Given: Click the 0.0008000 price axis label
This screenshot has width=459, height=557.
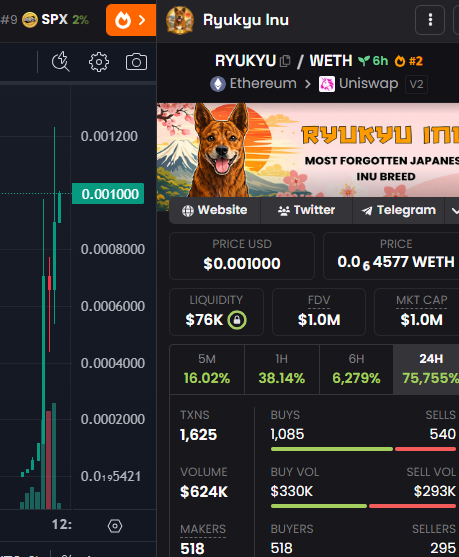Looking at the screenshot, I should [113, 249].
